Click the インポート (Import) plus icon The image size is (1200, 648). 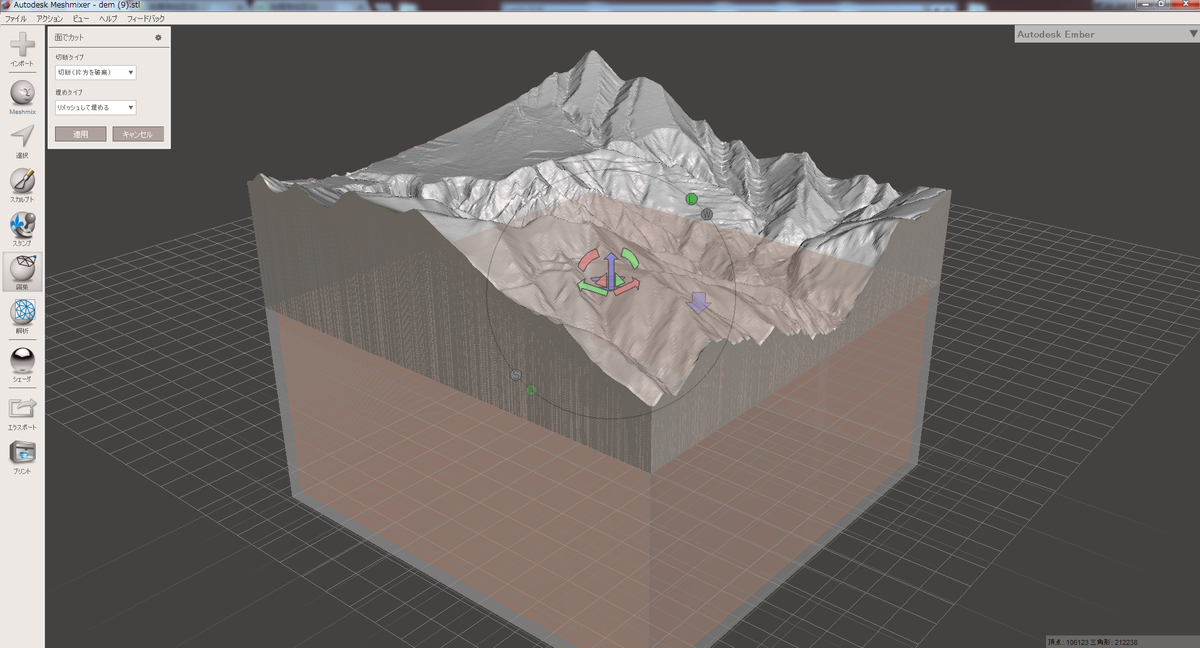(x=22, y=44)
